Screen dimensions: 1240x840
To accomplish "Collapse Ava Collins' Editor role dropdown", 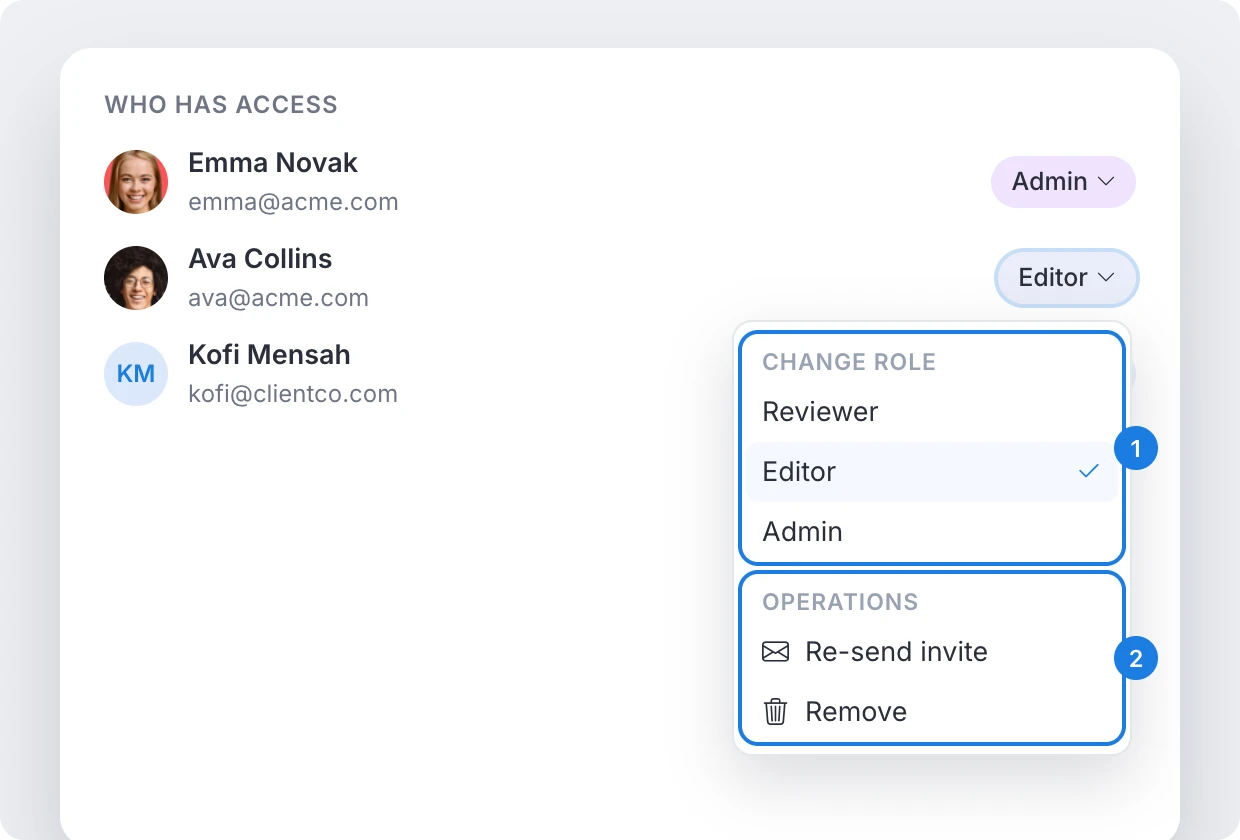I will 1067,278.
